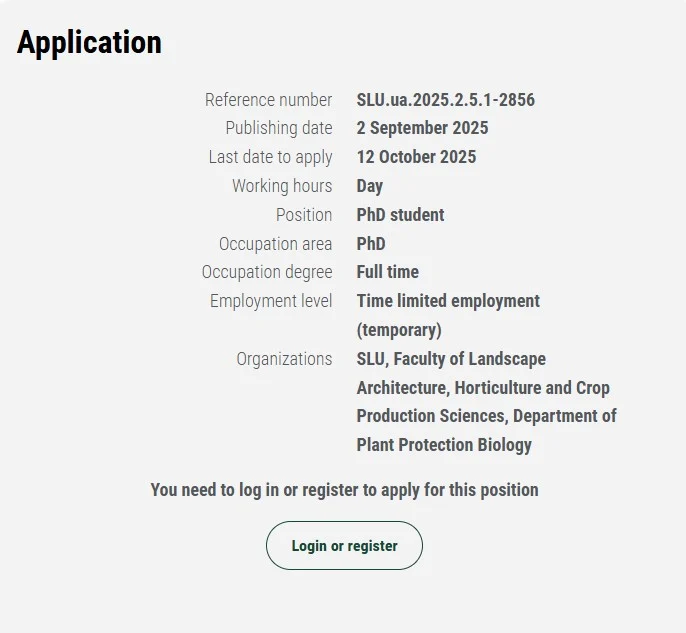Viewport: 686px width, 633px height.
Task: Click the Working hours label
Action: [x=282, y=186]
